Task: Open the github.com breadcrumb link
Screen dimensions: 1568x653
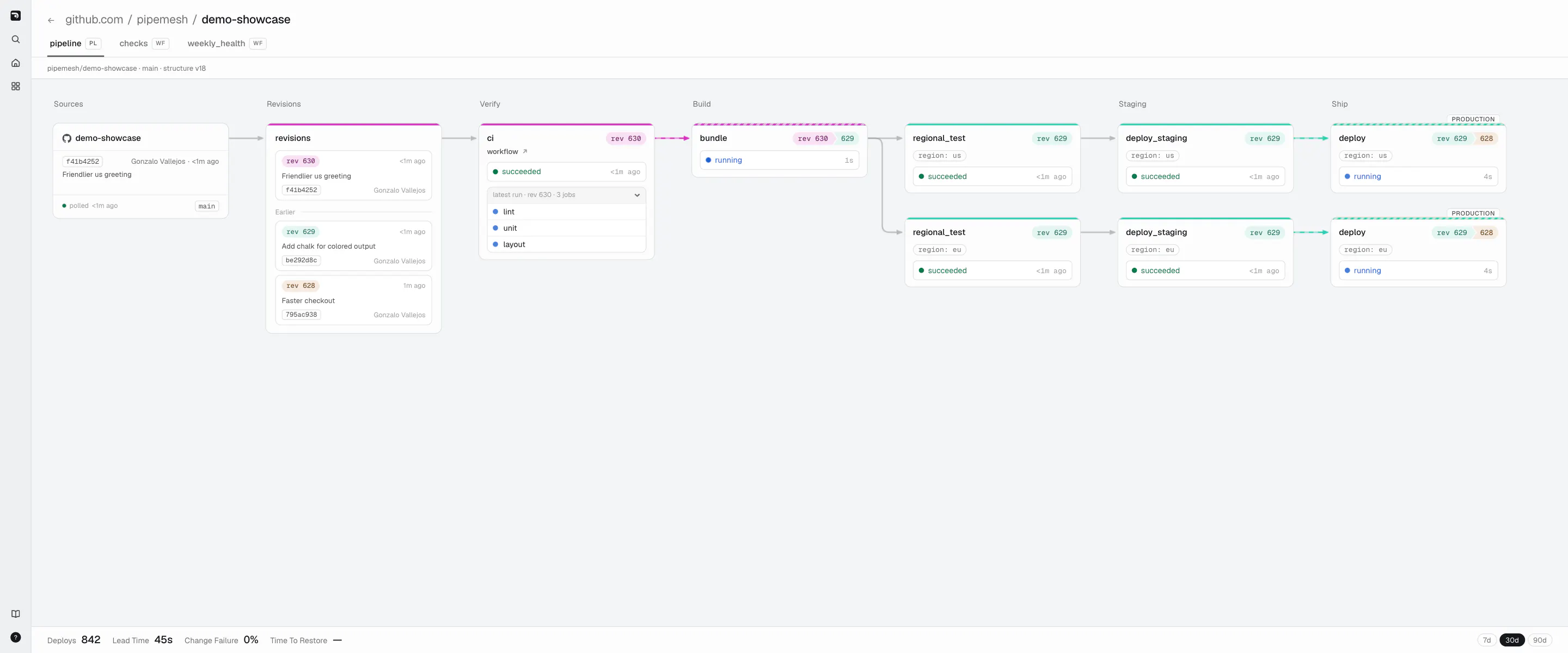Action: (x=94, y=20)
